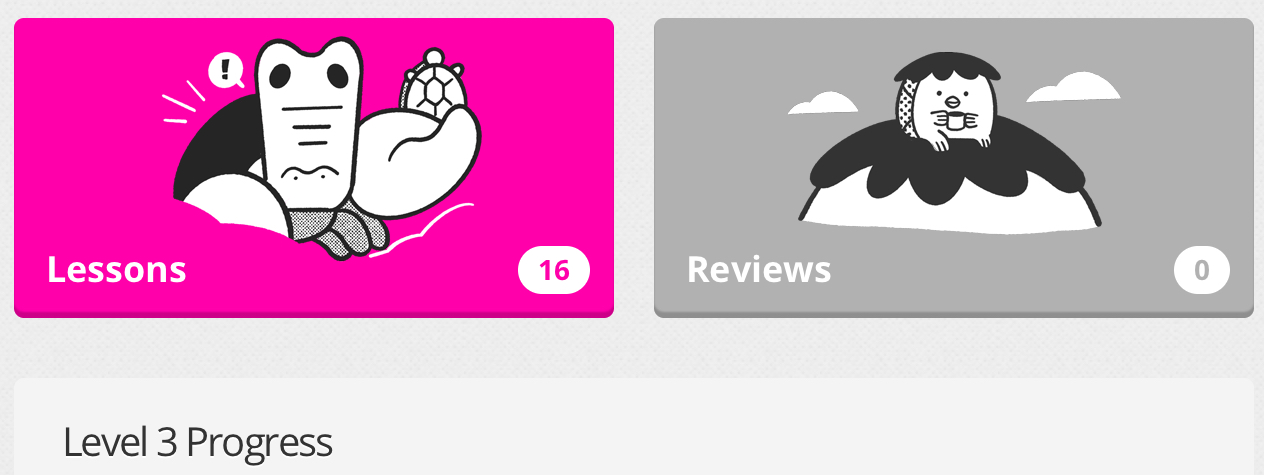Click the Level 3 Progress heading
Image resolution: width=1264 pixels, height=475 pixels.
[x=197, y=443]
